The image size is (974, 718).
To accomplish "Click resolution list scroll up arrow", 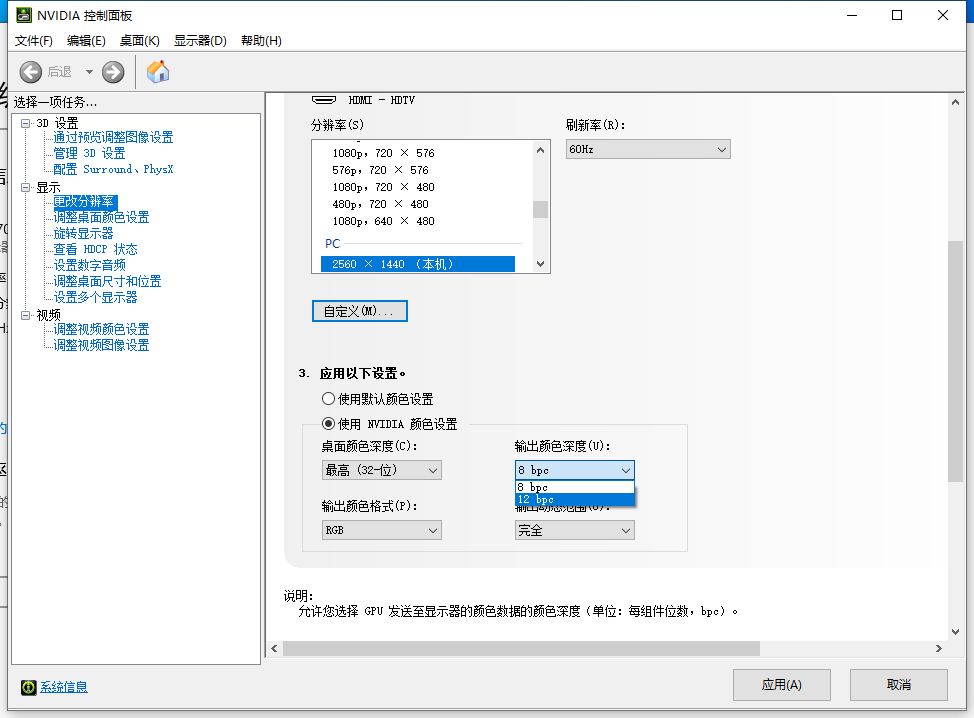I will tap(540, 150).
